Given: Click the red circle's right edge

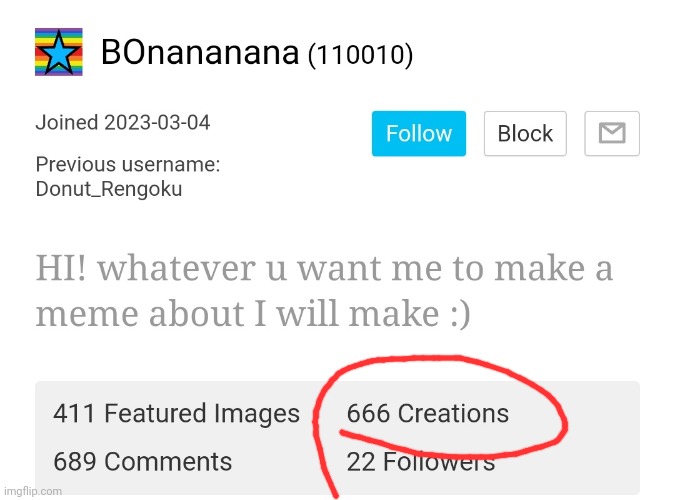Looking at the screenshot, I should (x=563, y=422).
